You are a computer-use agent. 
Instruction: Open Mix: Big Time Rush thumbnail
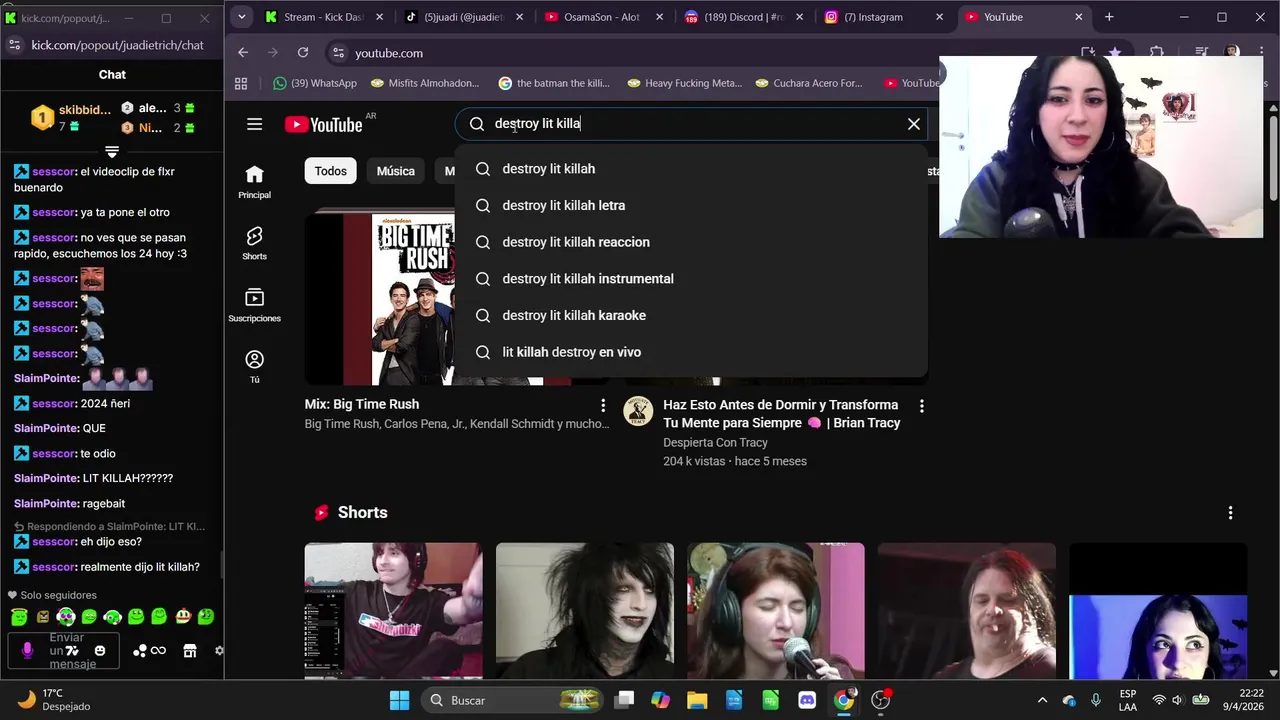pos(379,299)
